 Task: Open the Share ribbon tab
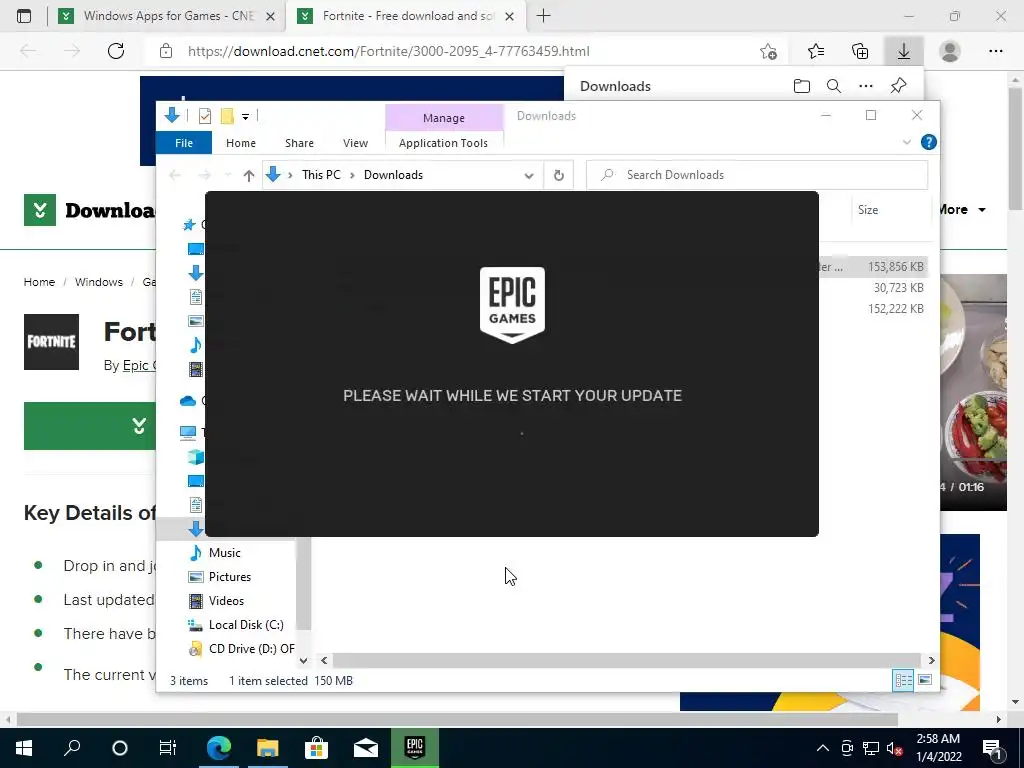pos(299,143)
